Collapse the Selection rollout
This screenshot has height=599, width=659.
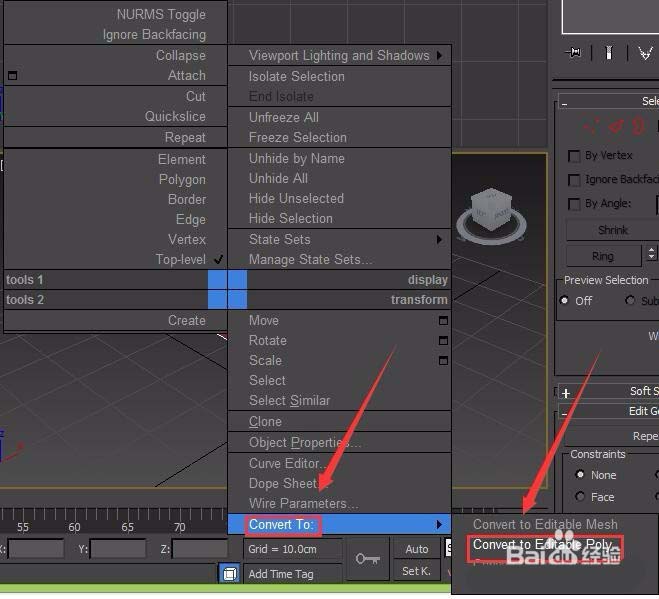[x=564, y=103]
